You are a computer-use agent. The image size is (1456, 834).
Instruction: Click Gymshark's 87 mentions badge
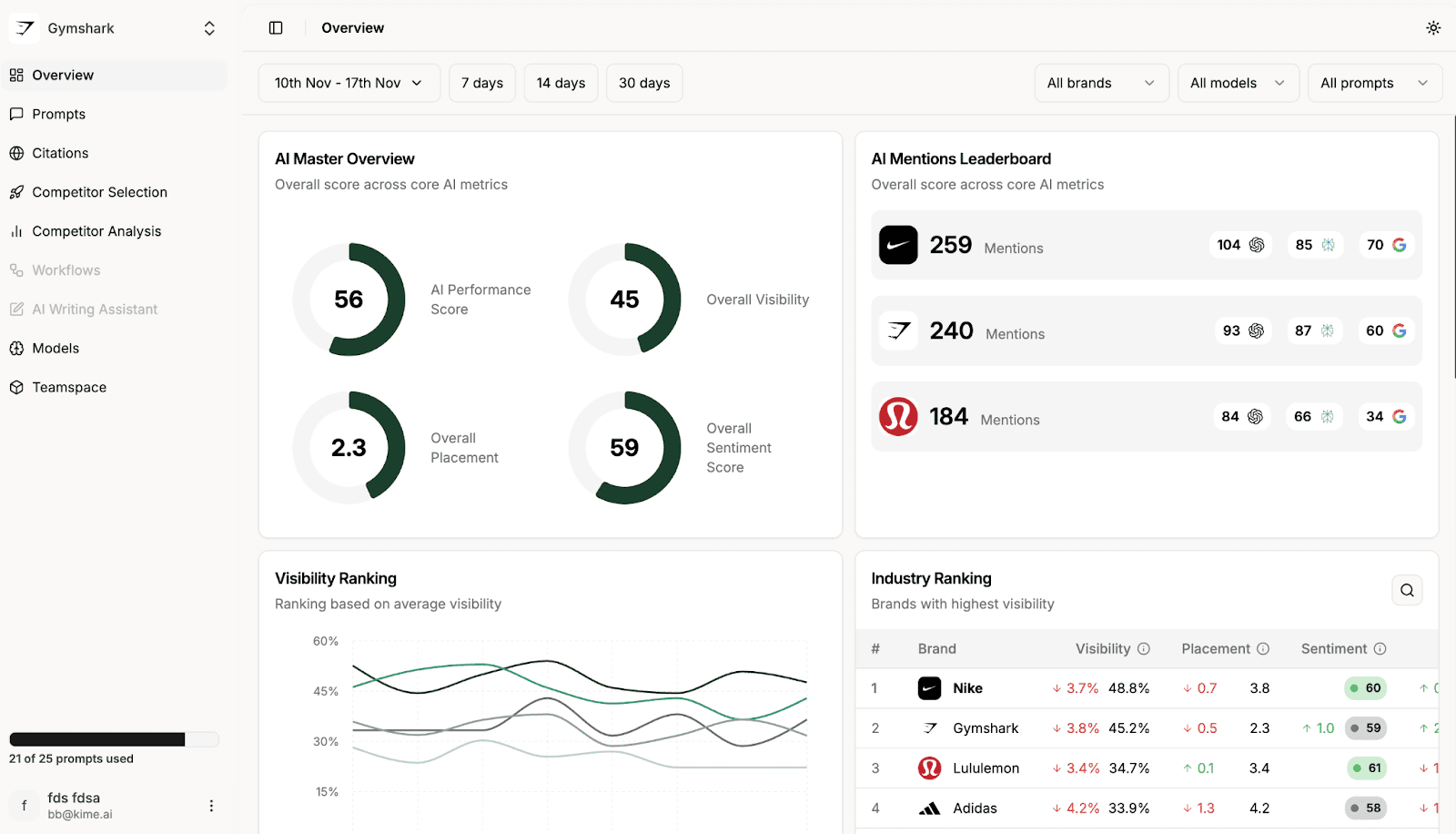(1315, 331)
